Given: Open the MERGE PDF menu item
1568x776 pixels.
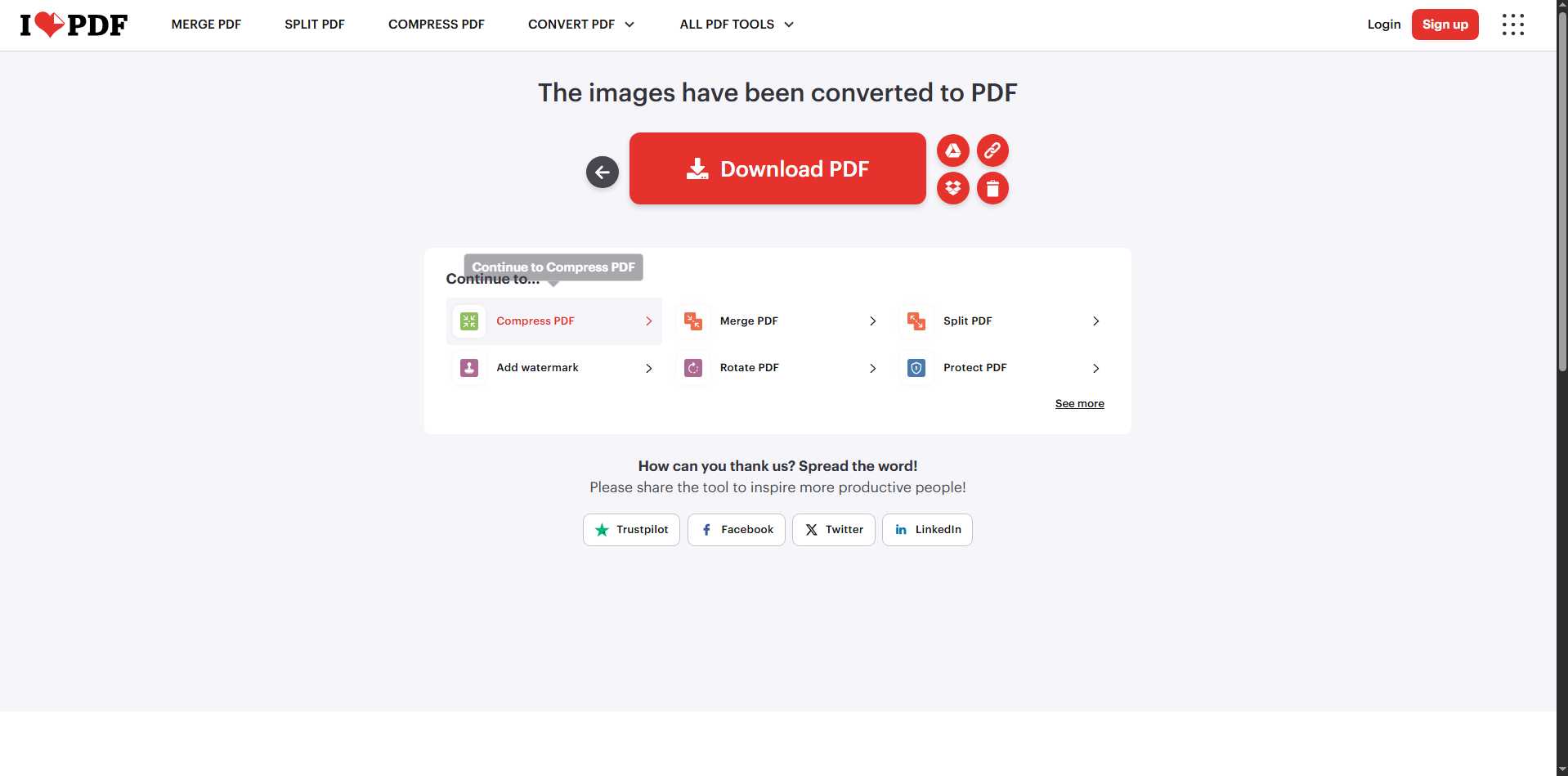Looking at the screenshot, I should pos(206,25).
